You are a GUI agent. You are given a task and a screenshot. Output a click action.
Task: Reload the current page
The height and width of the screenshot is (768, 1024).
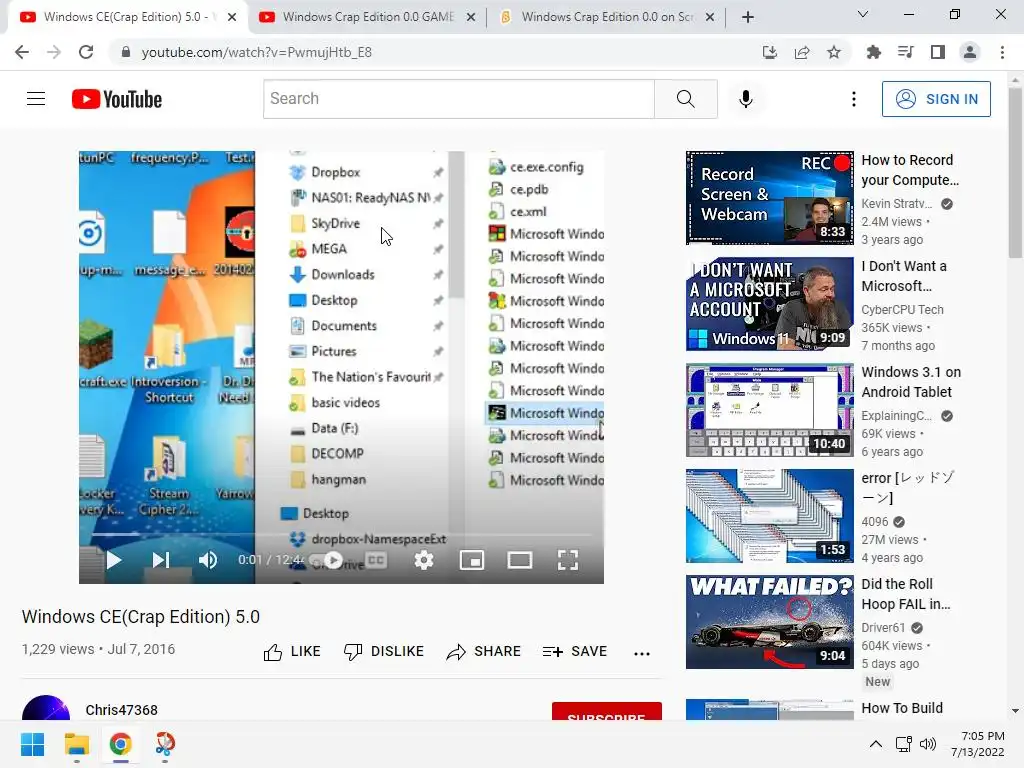tap(86, 52)
